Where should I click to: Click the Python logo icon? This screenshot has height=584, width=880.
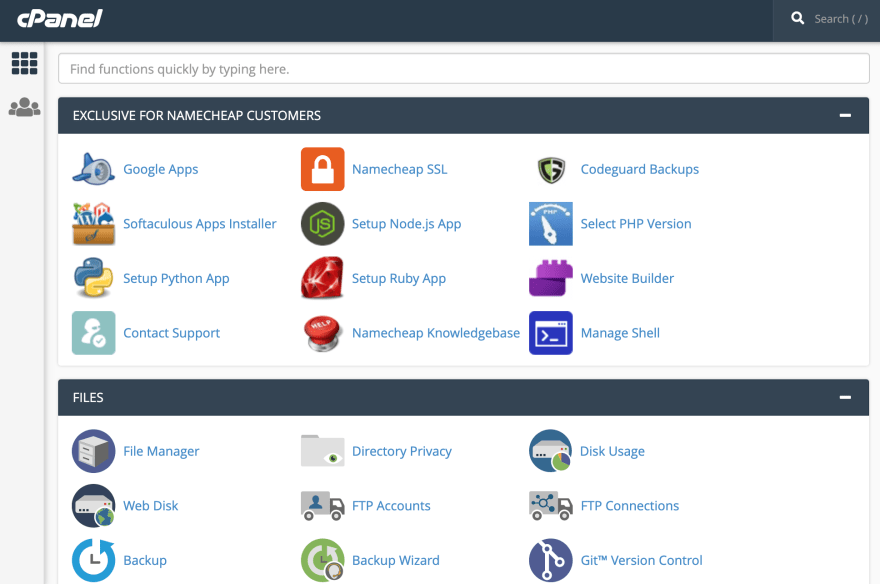[93, 278]
